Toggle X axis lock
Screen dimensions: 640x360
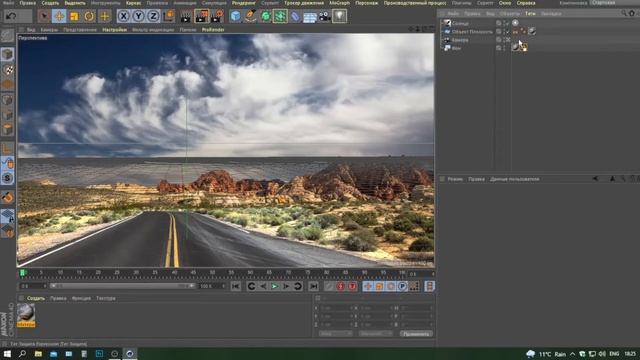coord(124,16)
